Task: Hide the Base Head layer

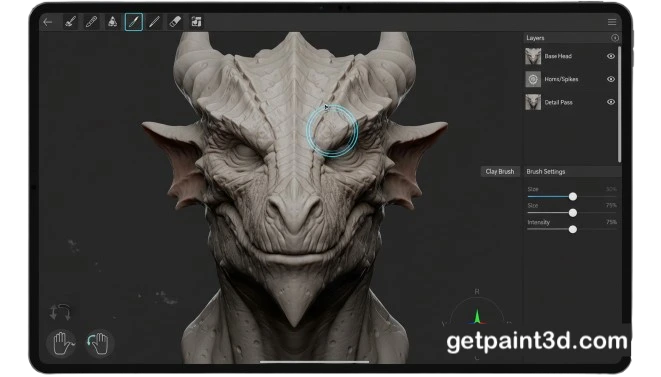Action: (x=610, y=56)
